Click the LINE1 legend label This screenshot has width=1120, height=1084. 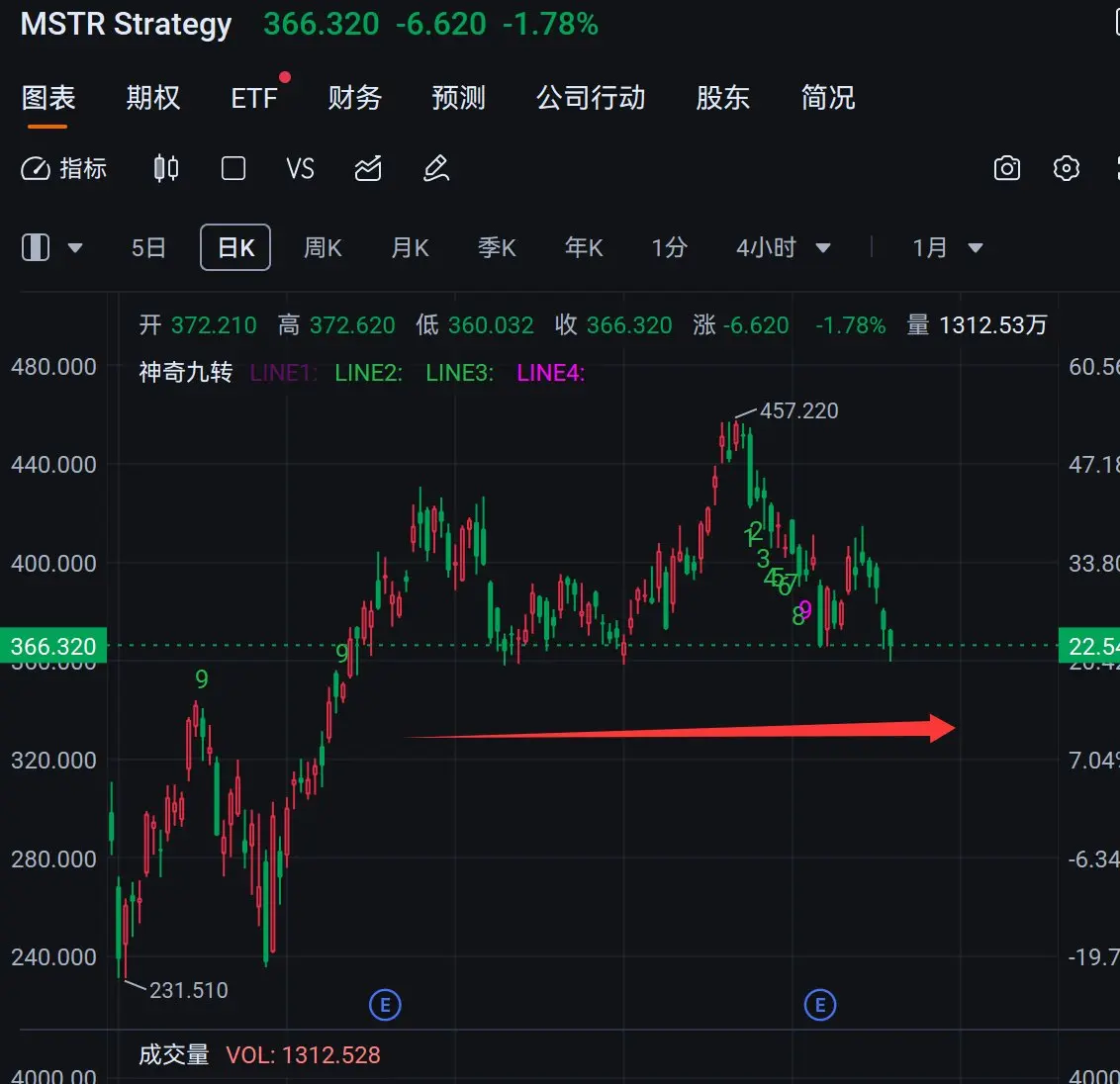click(284, 373)
